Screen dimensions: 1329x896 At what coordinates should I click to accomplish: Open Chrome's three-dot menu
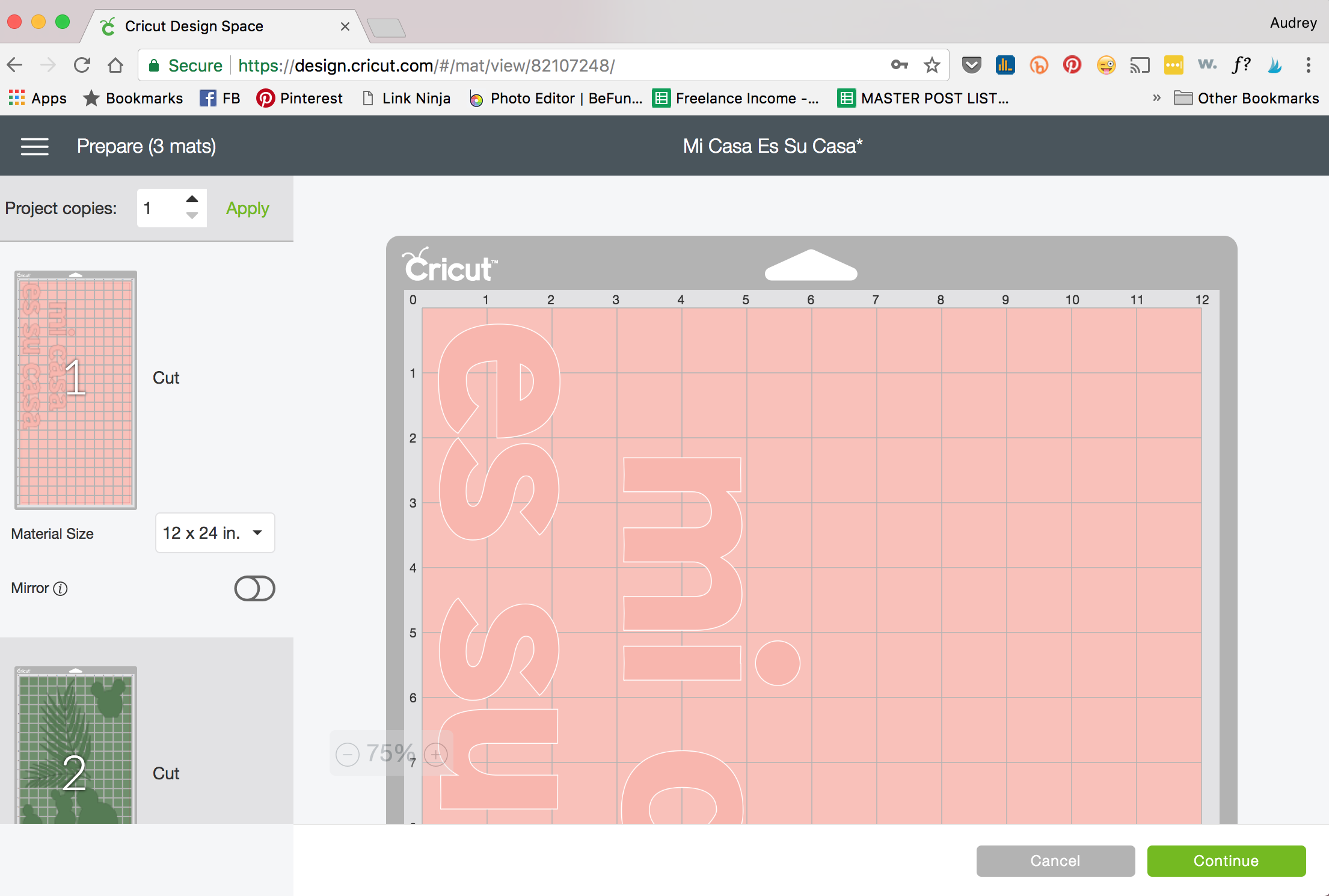1309,65
